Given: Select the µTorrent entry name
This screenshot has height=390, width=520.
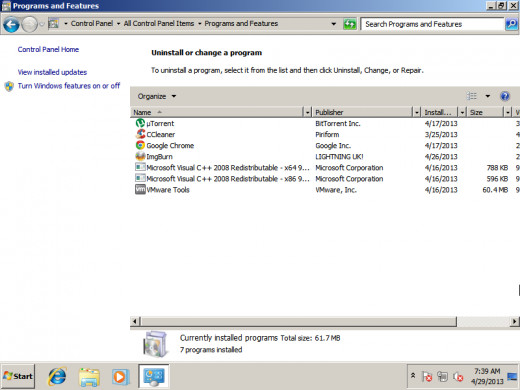Looking at the screenshot, I should (x=160, y=123).
